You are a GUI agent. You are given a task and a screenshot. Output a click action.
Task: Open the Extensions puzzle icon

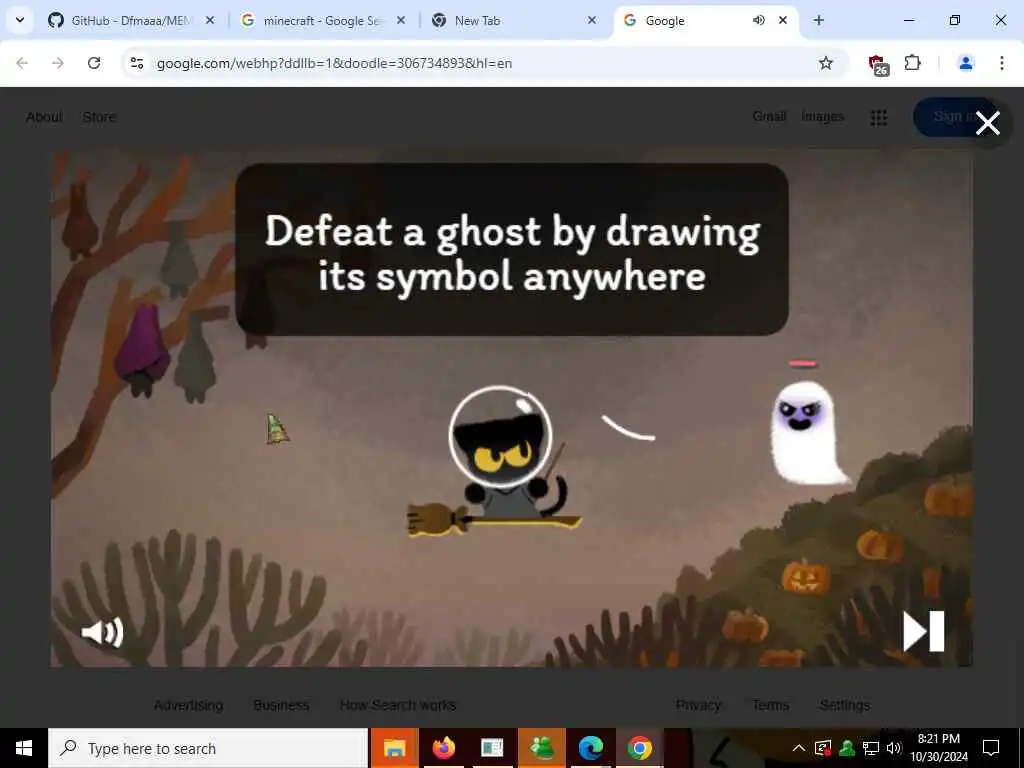click(x=912, y=63)
